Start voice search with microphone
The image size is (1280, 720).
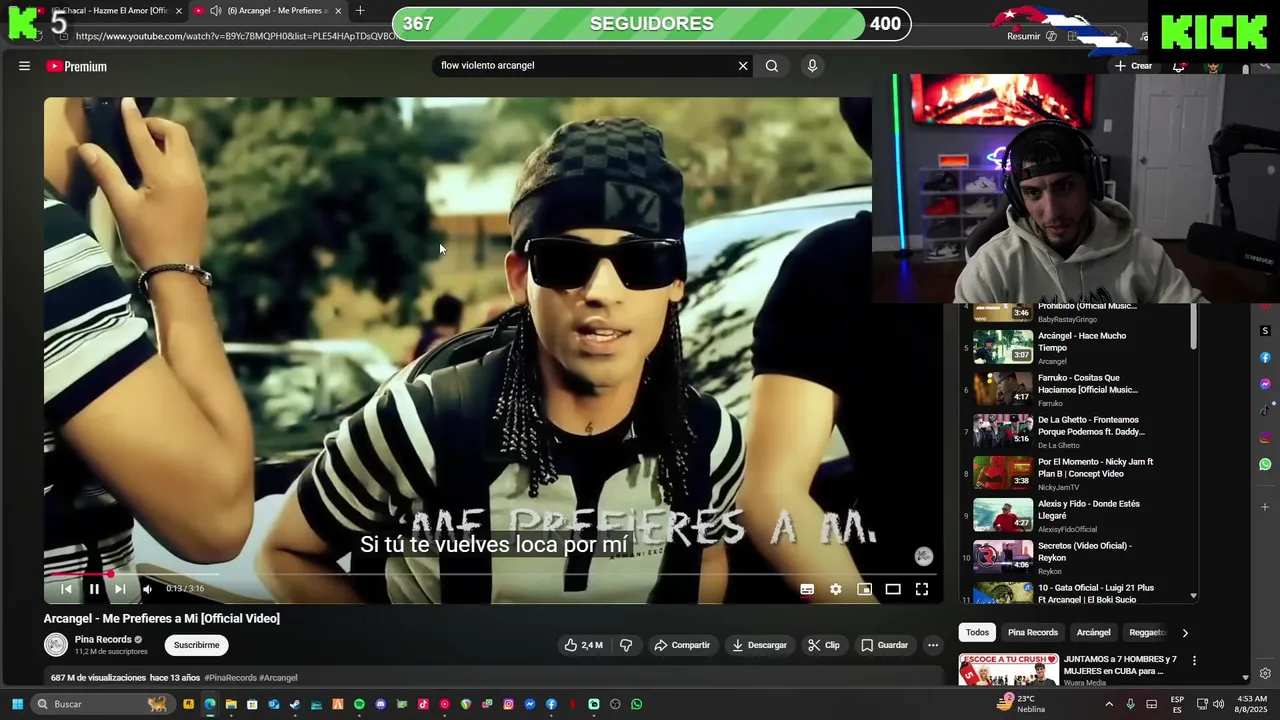[812, 66]
